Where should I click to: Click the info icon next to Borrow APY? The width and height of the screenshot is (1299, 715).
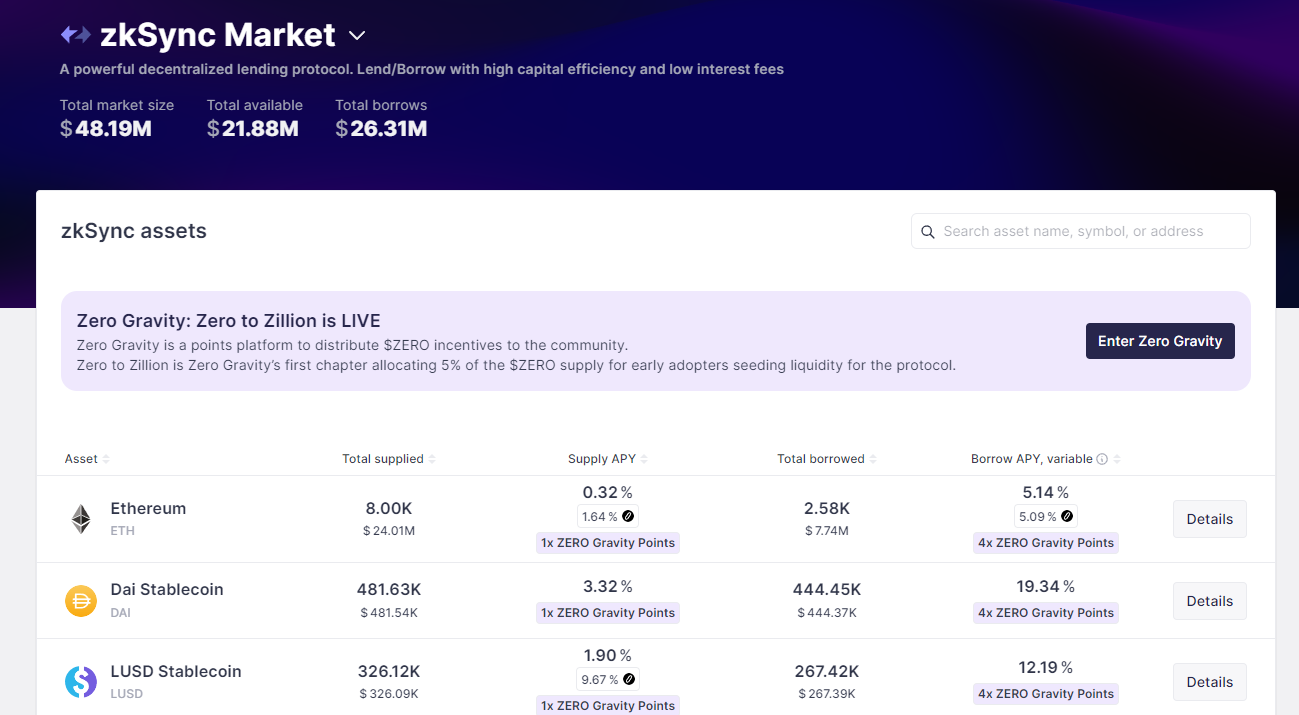(1102, 459)
